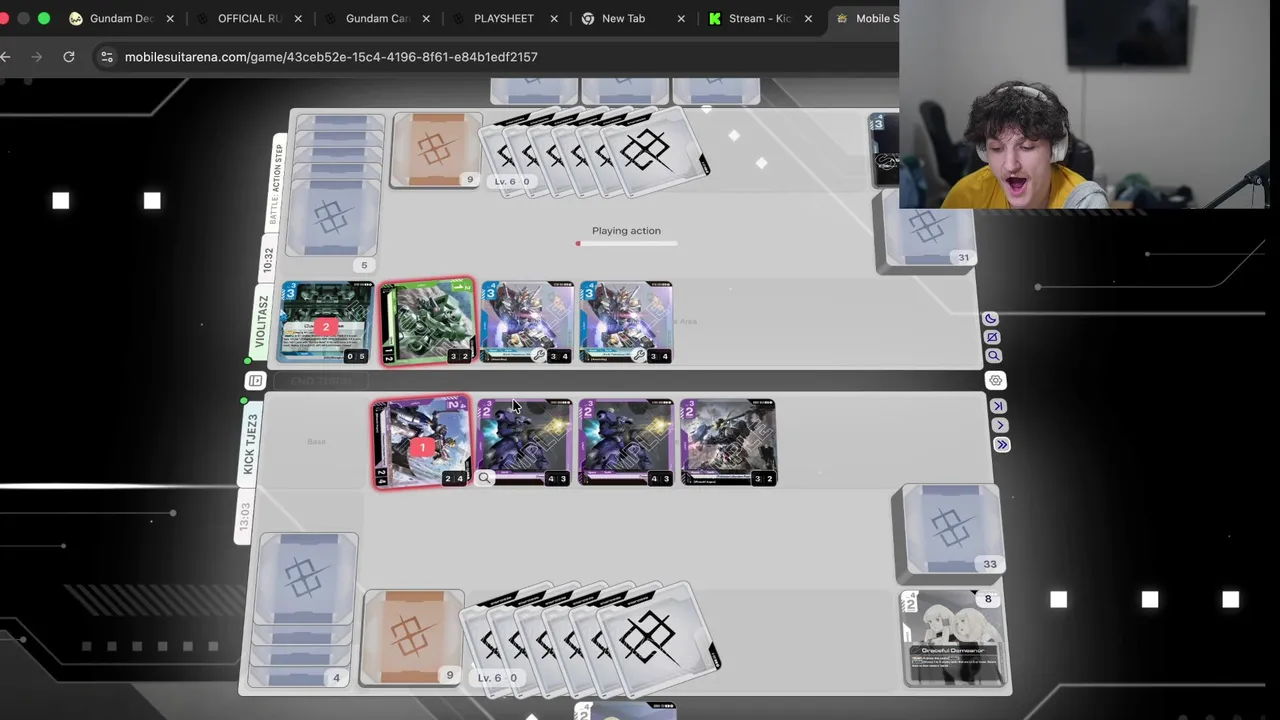The height and width of the screenshot is (720, 1280).
Task: Click the crossed-out square icon
Action: tap(991, 337)
